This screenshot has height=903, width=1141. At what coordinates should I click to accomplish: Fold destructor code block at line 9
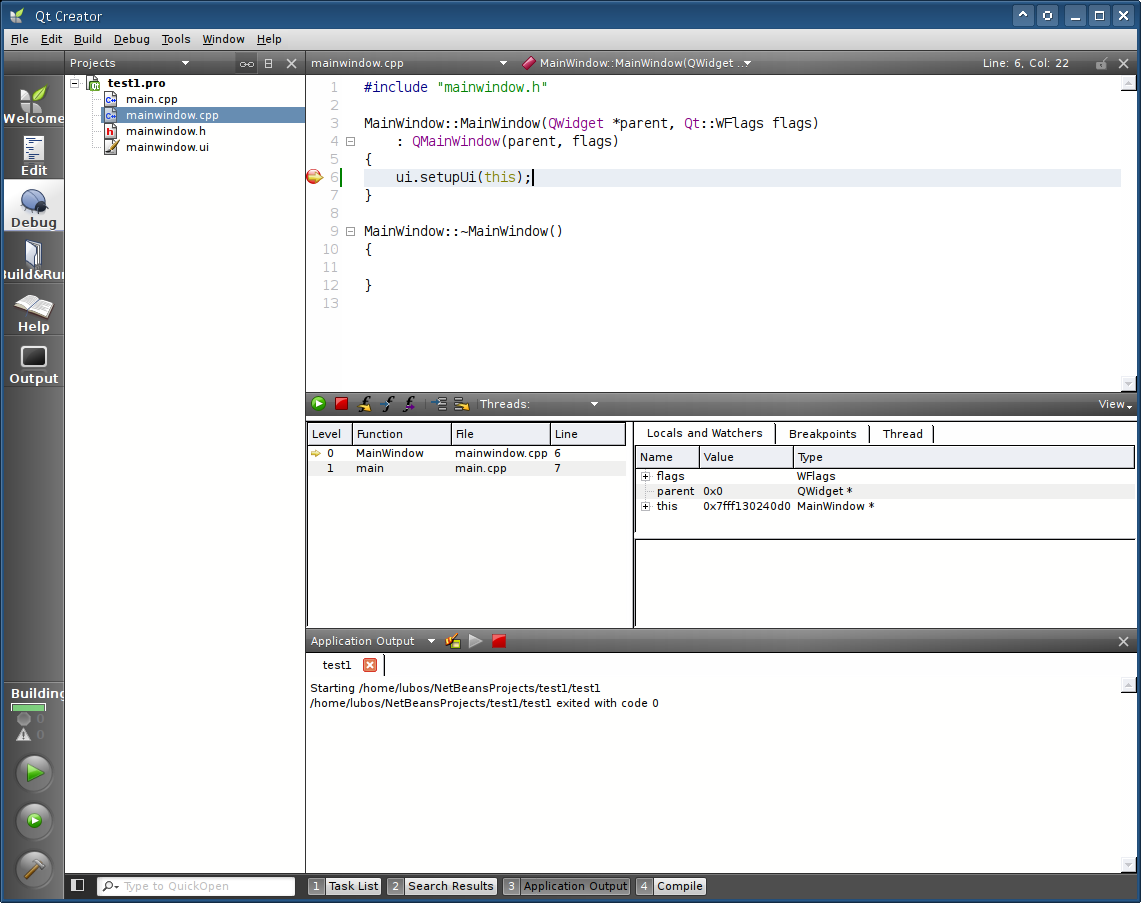pyautogui.click(x=350, y=231)
